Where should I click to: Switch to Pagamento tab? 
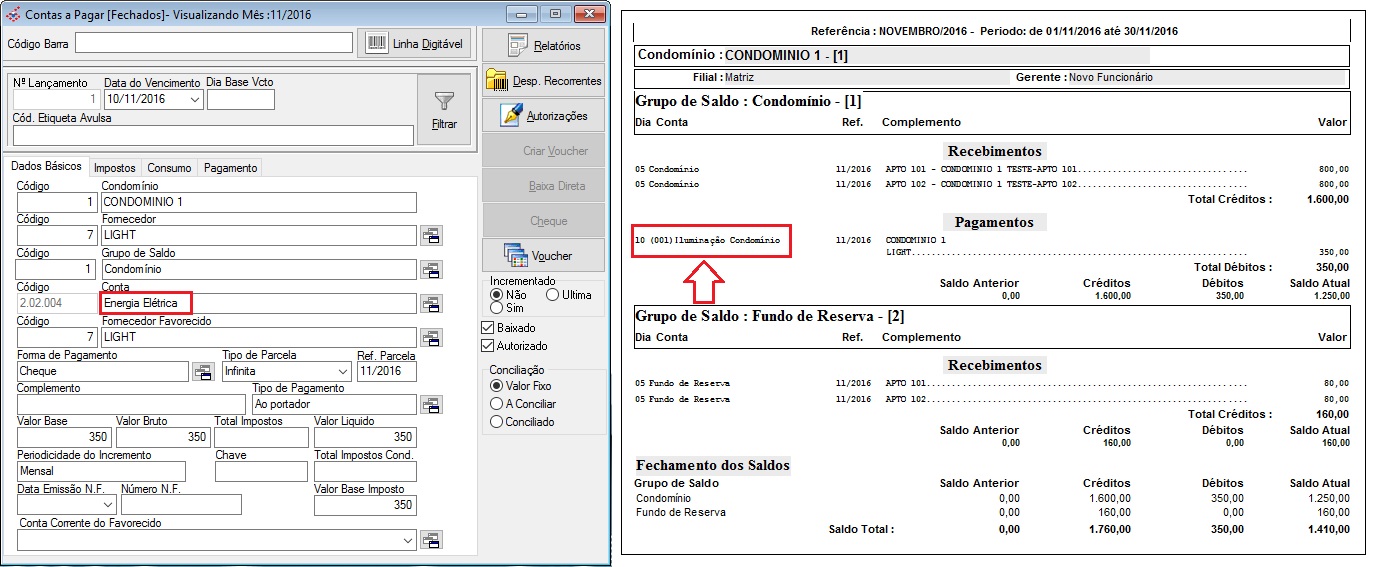click(230, 168)
